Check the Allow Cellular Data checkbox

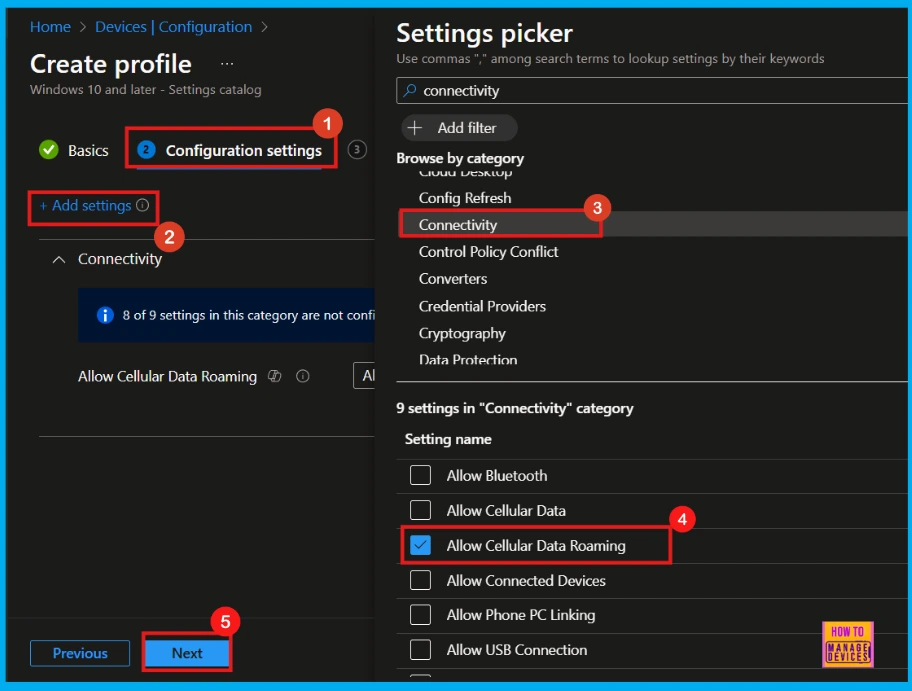pyautogui.click(x=420, y=510)
